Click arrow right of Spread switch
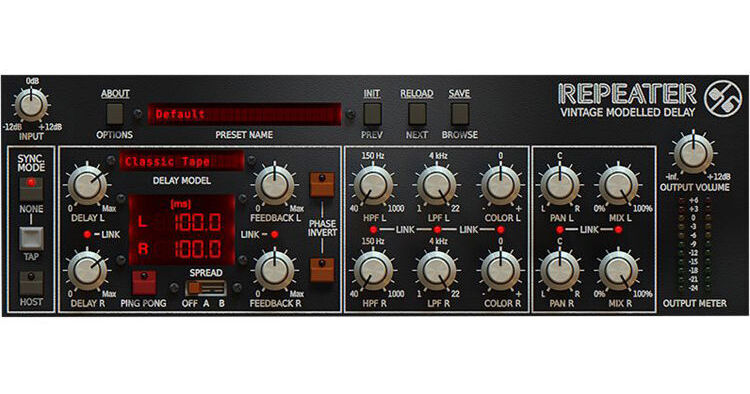This screenshot has width=750, height=394. tap(237, 288)
